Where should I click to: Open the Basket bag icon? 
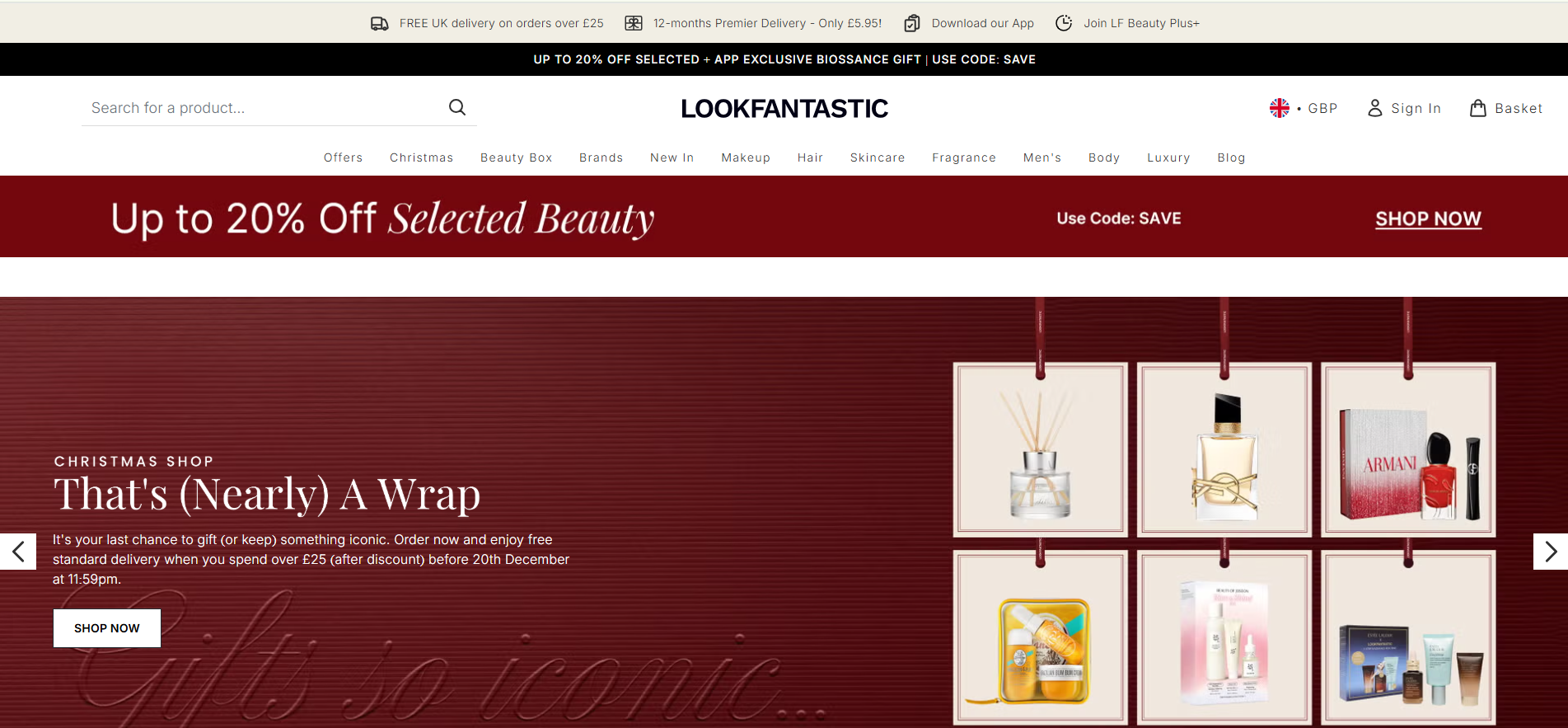coord(1478,108)
